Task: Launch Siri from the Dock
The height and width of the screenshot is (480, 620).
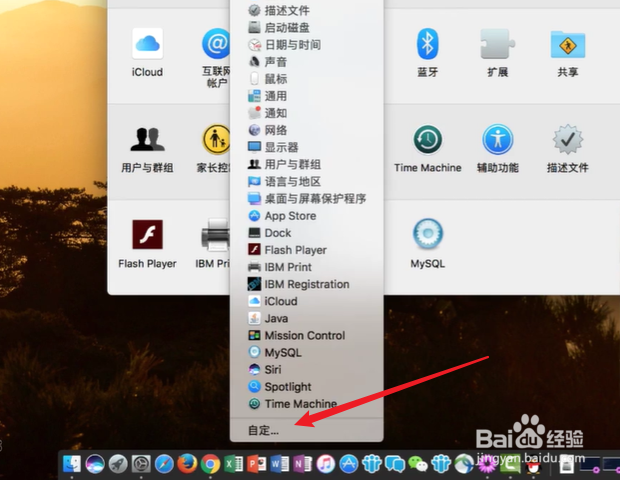Action: [x=95, y=464]
